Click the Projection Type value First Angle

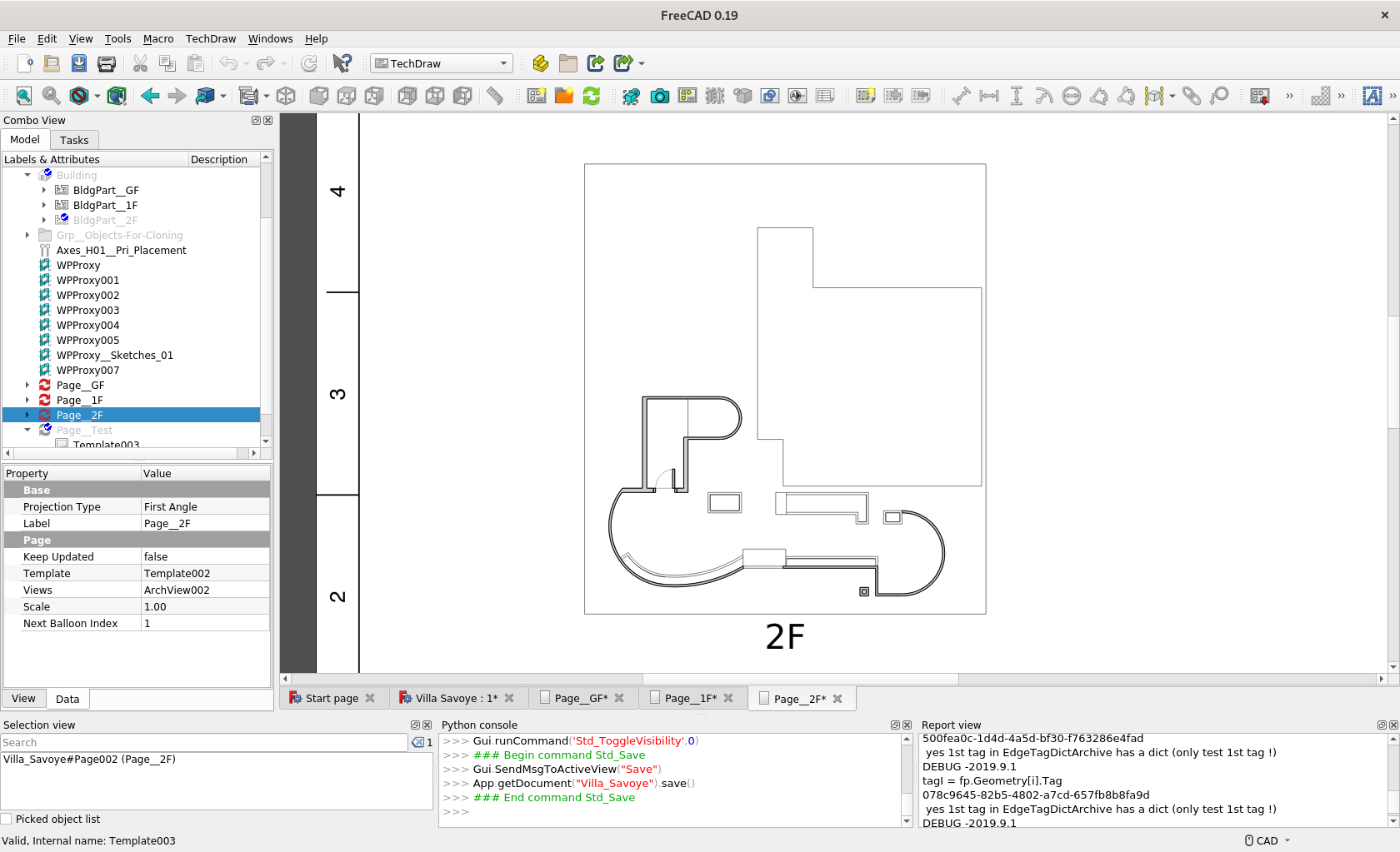[x=205, y=506]
